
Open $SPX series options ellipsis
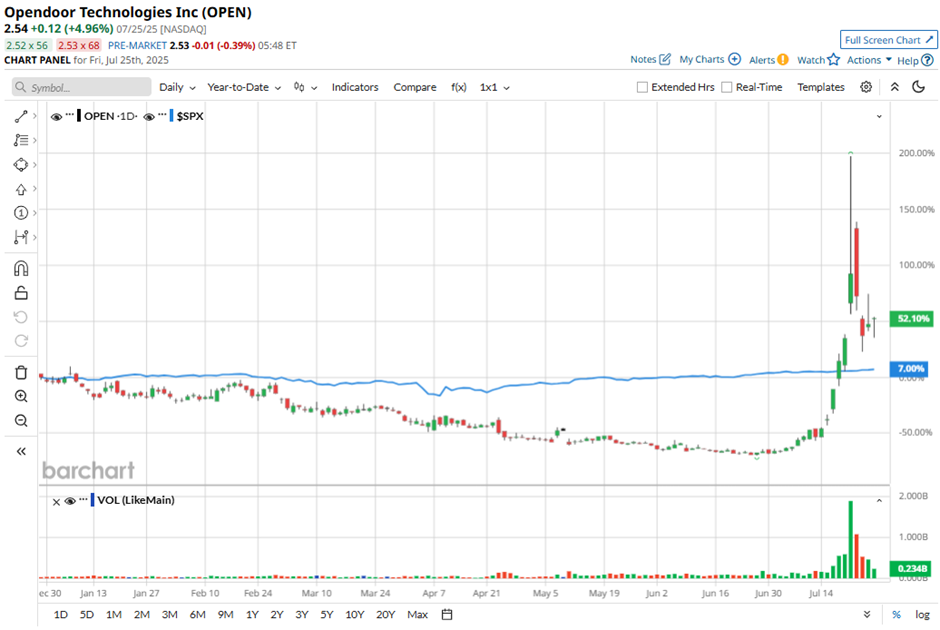pos(162,114)
